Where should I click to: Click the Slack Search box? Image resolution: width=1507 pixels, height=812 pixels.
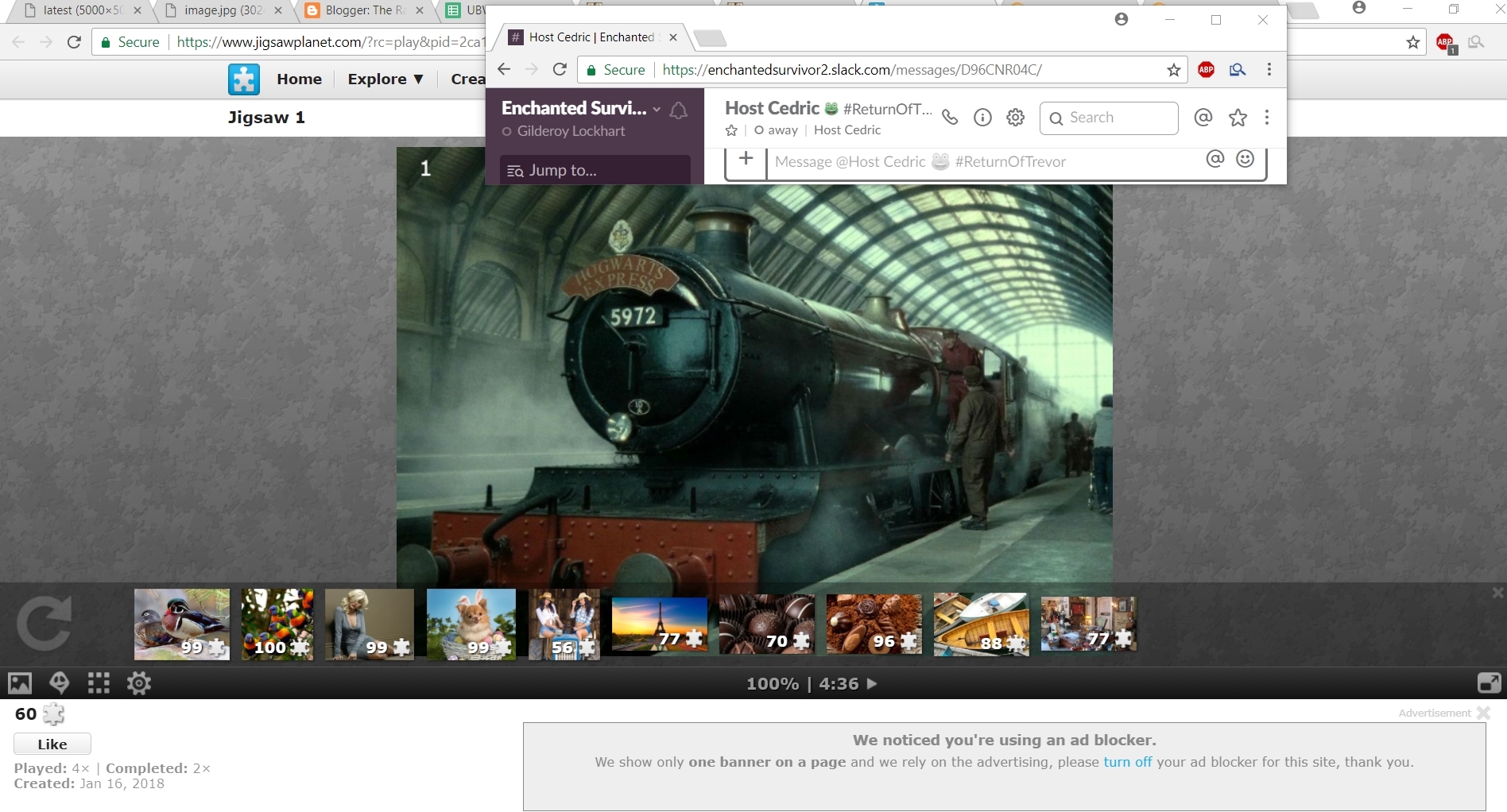point(1109,118)
